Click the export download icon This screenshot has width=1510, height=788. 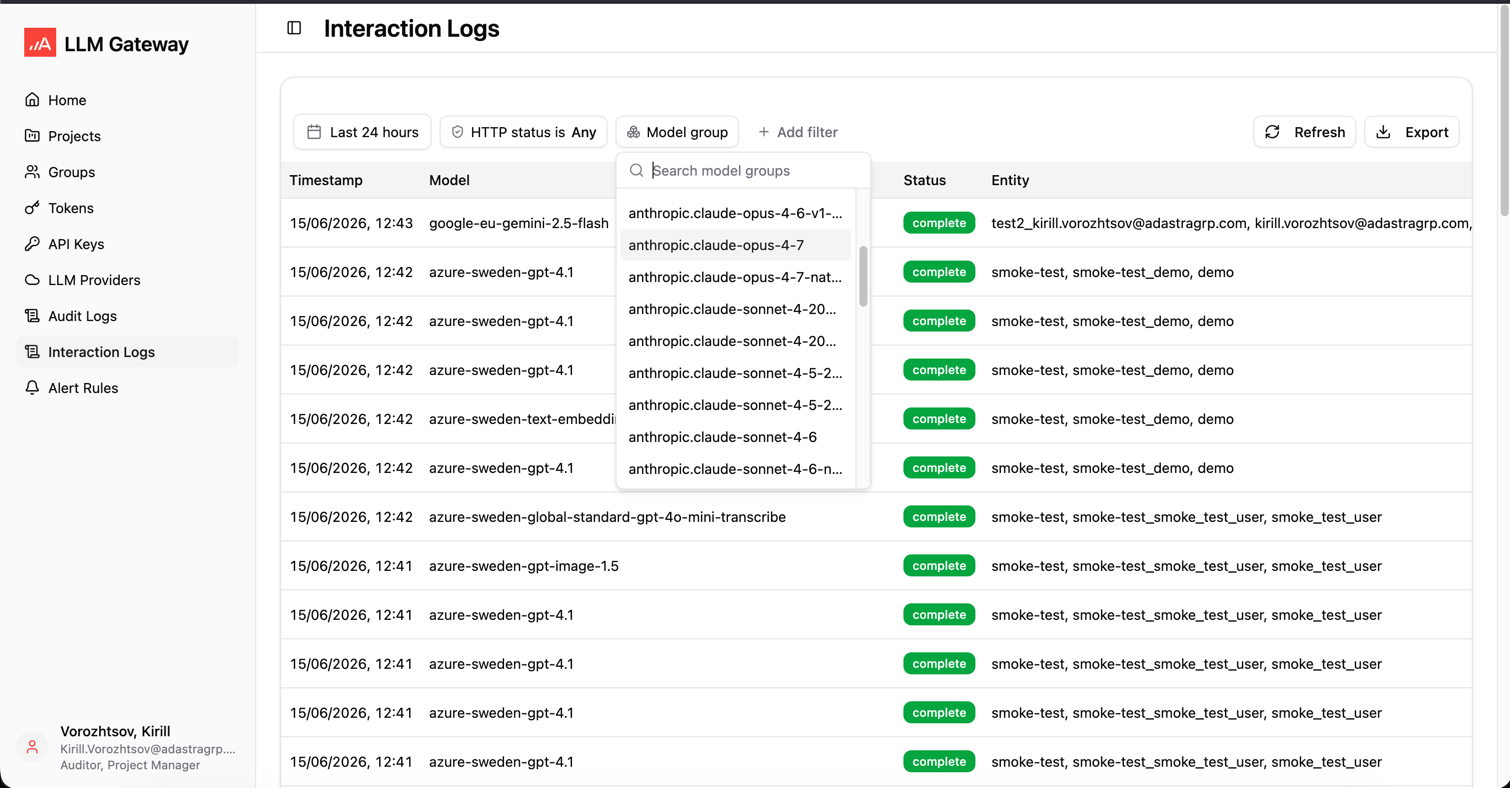pos(1383,132)
